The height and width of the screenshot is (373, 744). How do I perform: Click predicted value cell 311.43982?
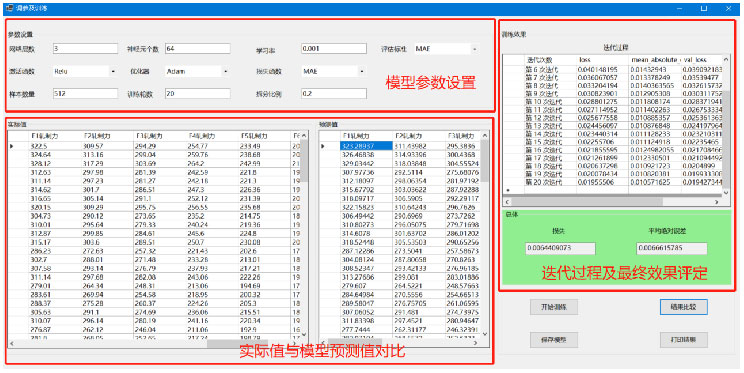pos(410,146)
